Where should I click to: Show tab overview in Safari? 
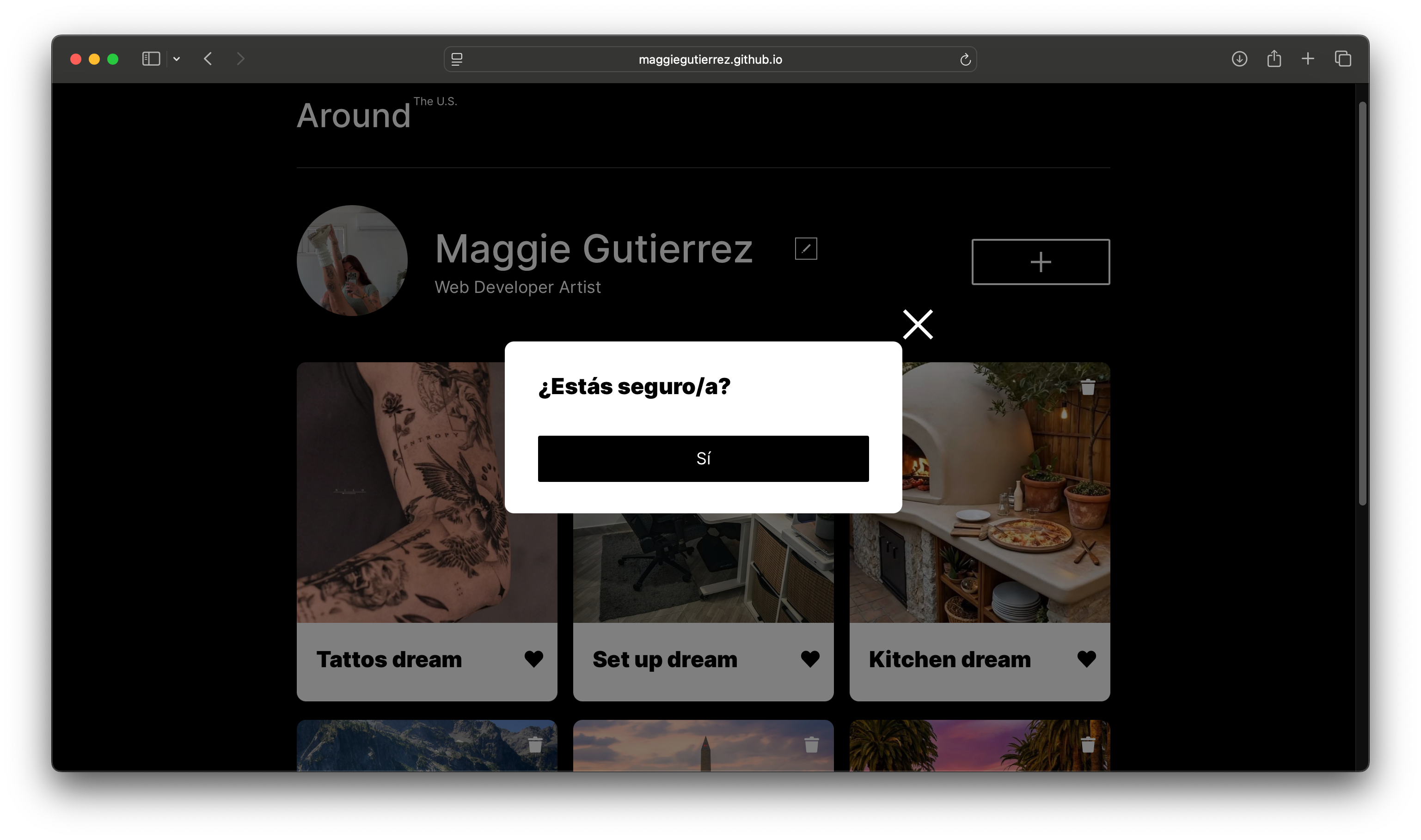click(1342, 59)
